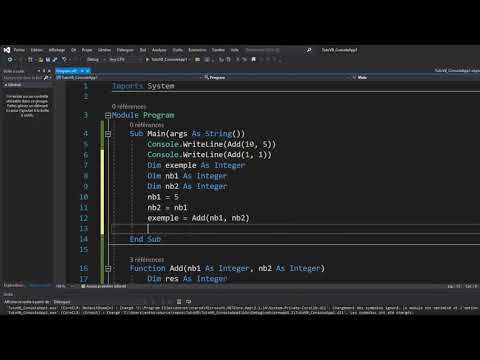Collapse the Module Program block
This screenshot has width=480, height=360.
(x=108, y=115)
